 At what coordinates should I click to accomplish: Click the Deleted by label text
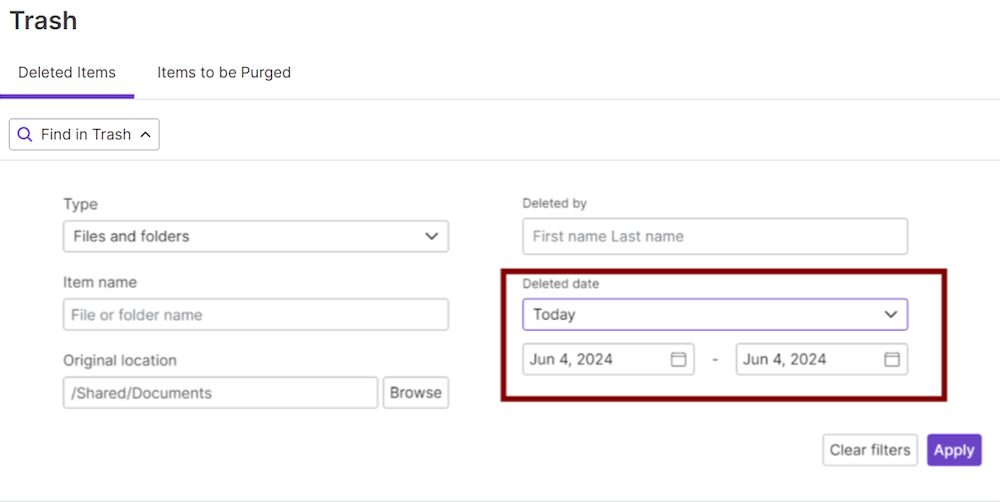click(x=554, y=203)
